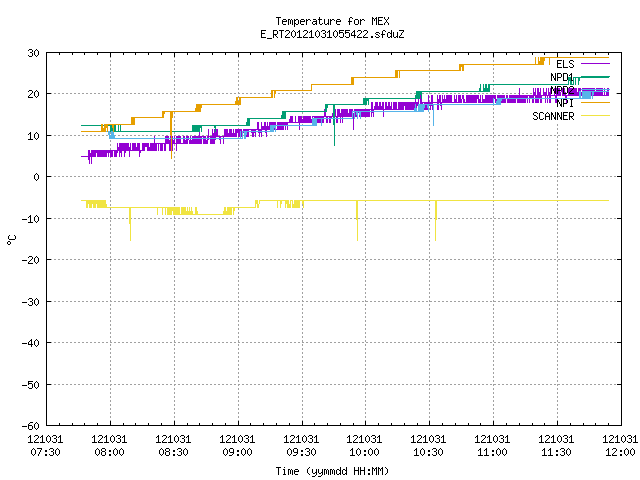
Task: Click the ELS legend label
Action: click(565, 64)
